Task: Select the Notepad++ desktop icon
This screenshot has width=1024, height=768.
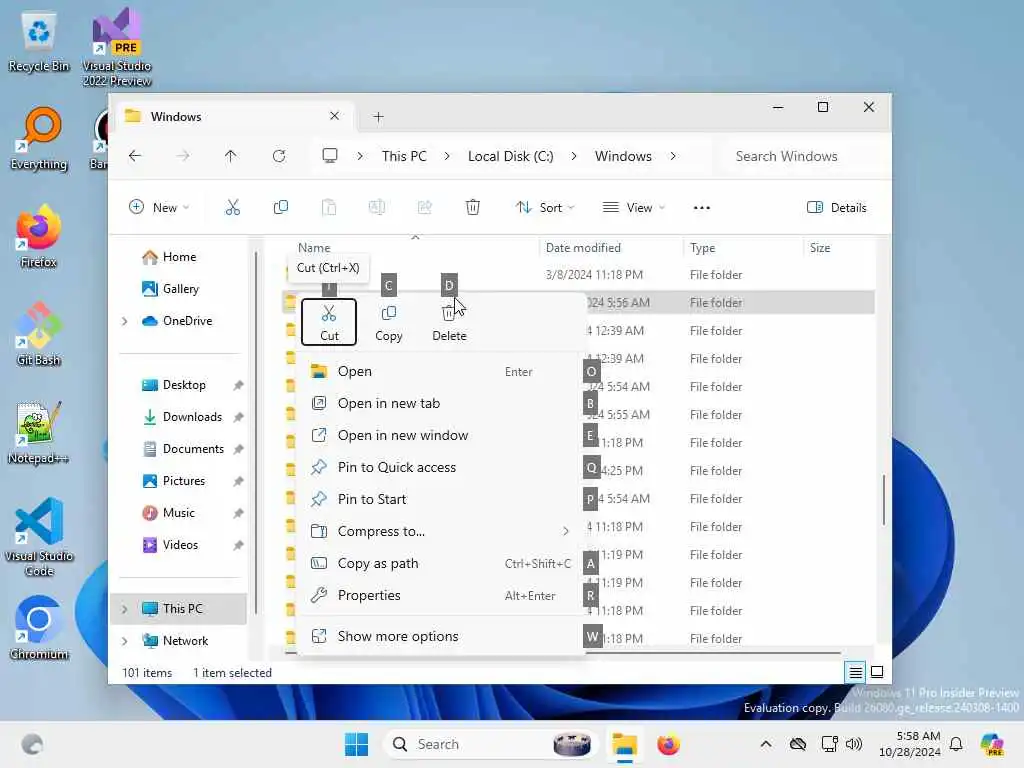Action: coord(39,434)
